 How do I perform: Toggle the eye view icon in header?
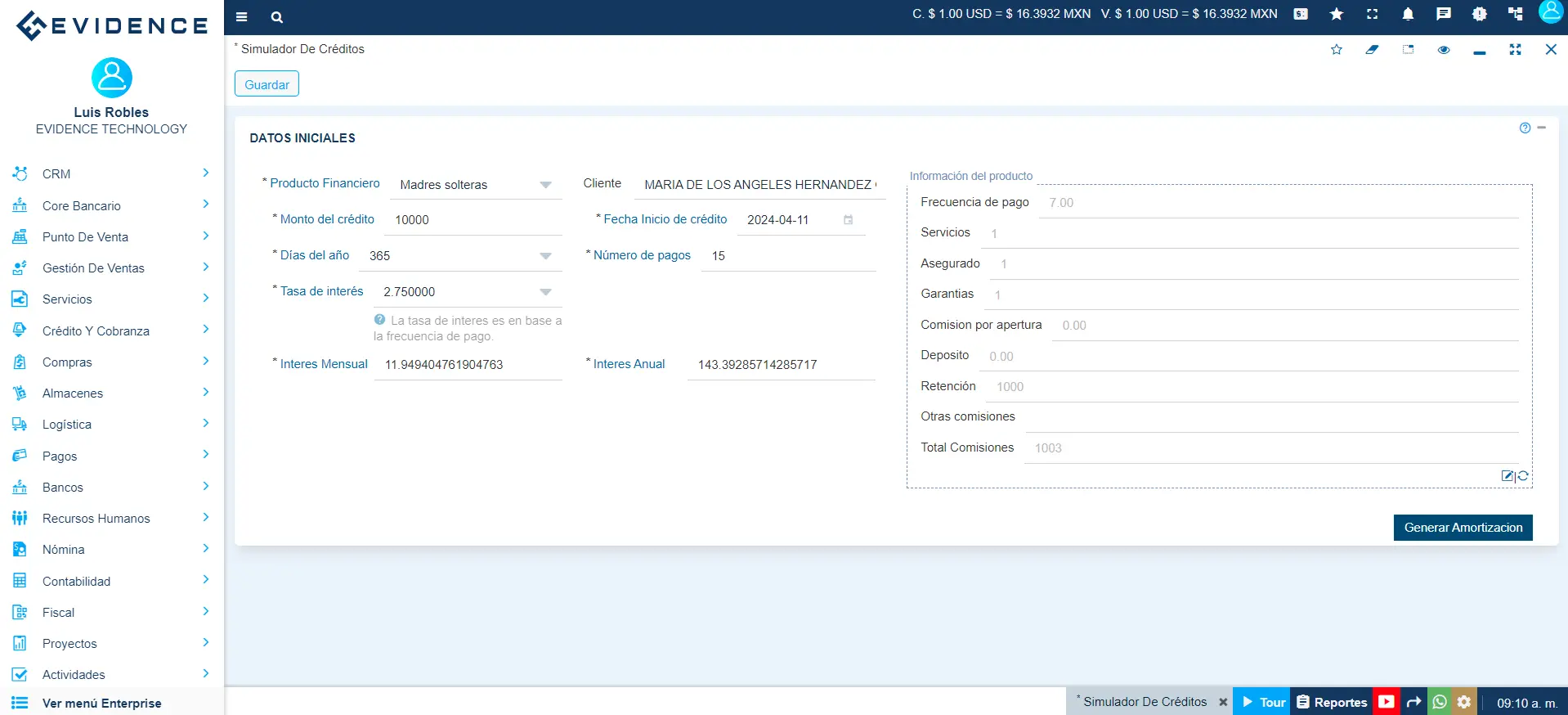click(1444, 50)
